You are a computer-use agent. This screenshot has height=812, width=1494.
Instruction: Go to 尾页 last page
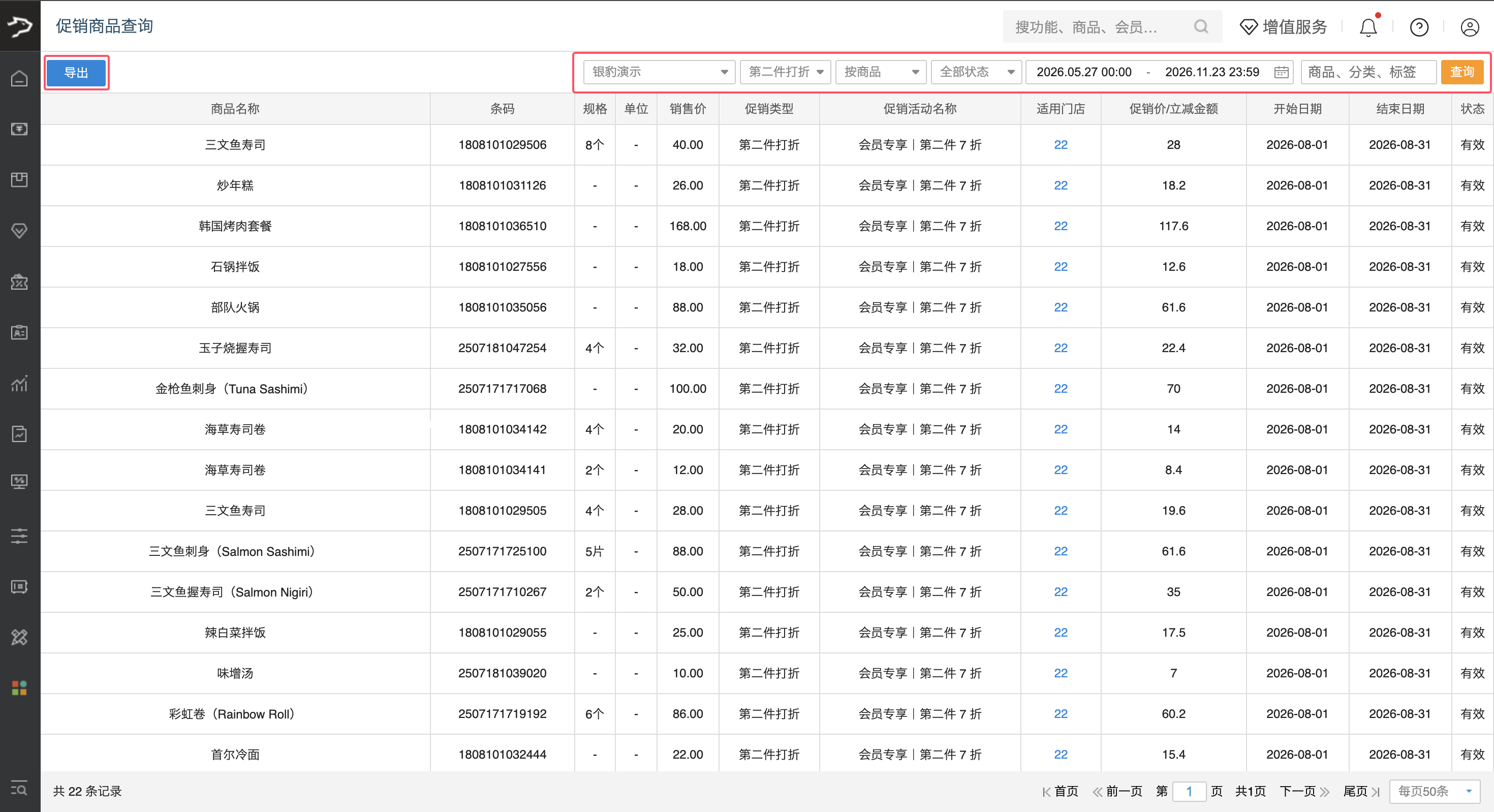[1361, 791]
